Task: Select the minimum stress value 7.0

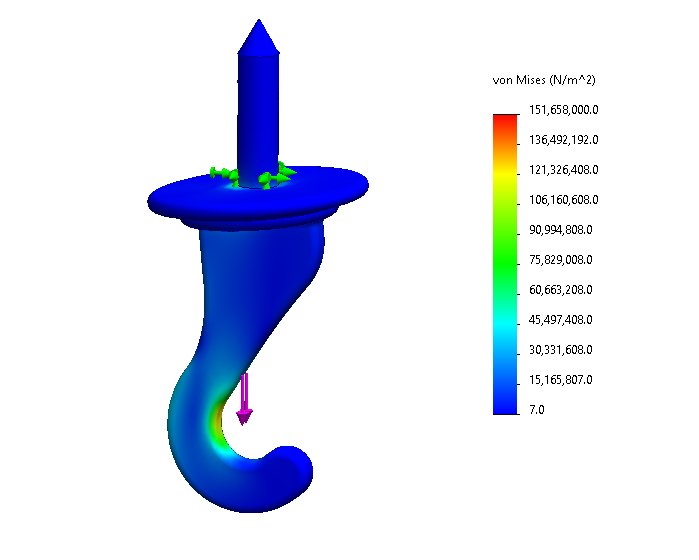Action: 537,410
